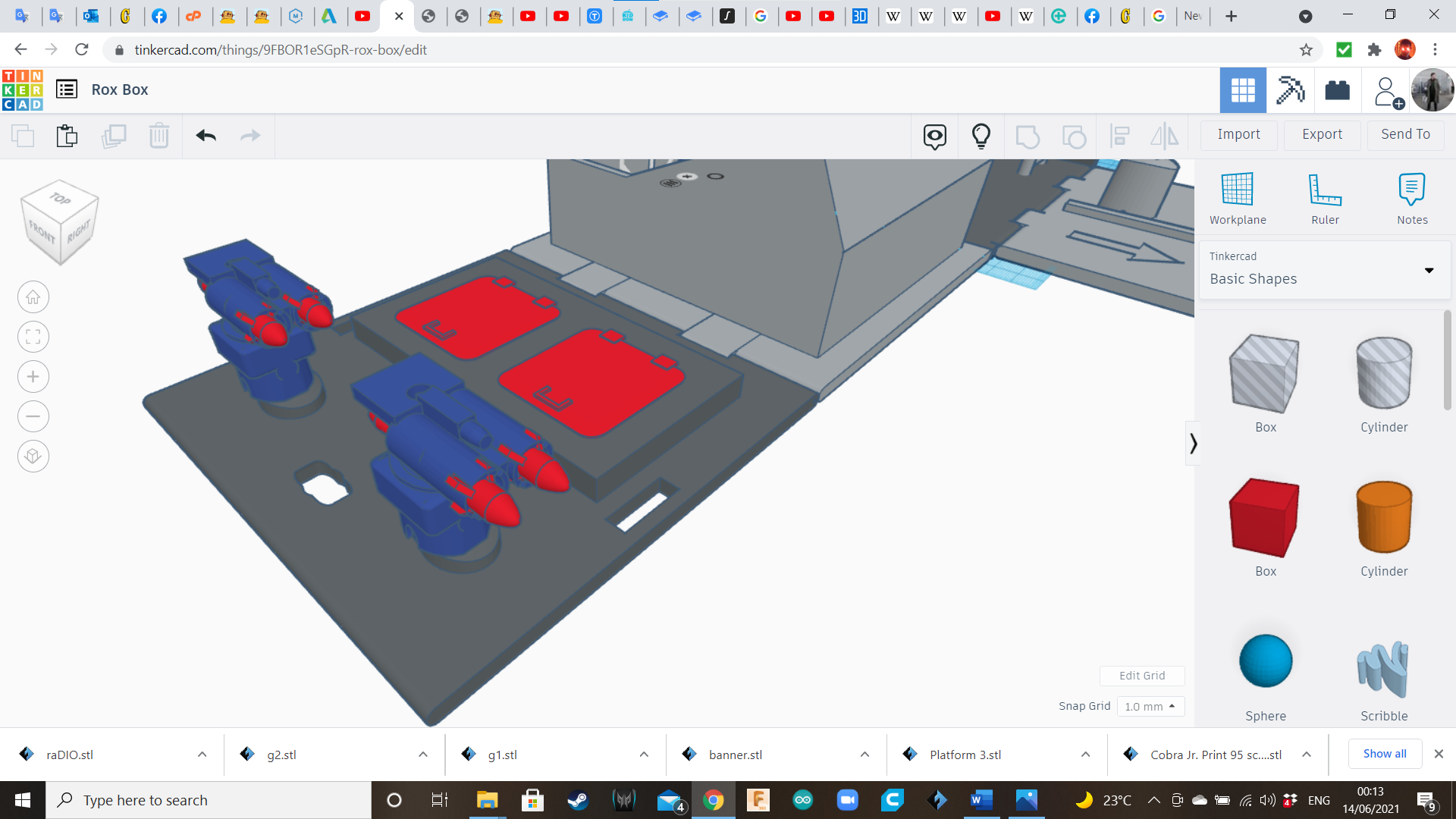Viewport: 1456px width, 819px height.
Task: Click the view cube TOP face
Action: pyautogui.click(x=61, y=199)
